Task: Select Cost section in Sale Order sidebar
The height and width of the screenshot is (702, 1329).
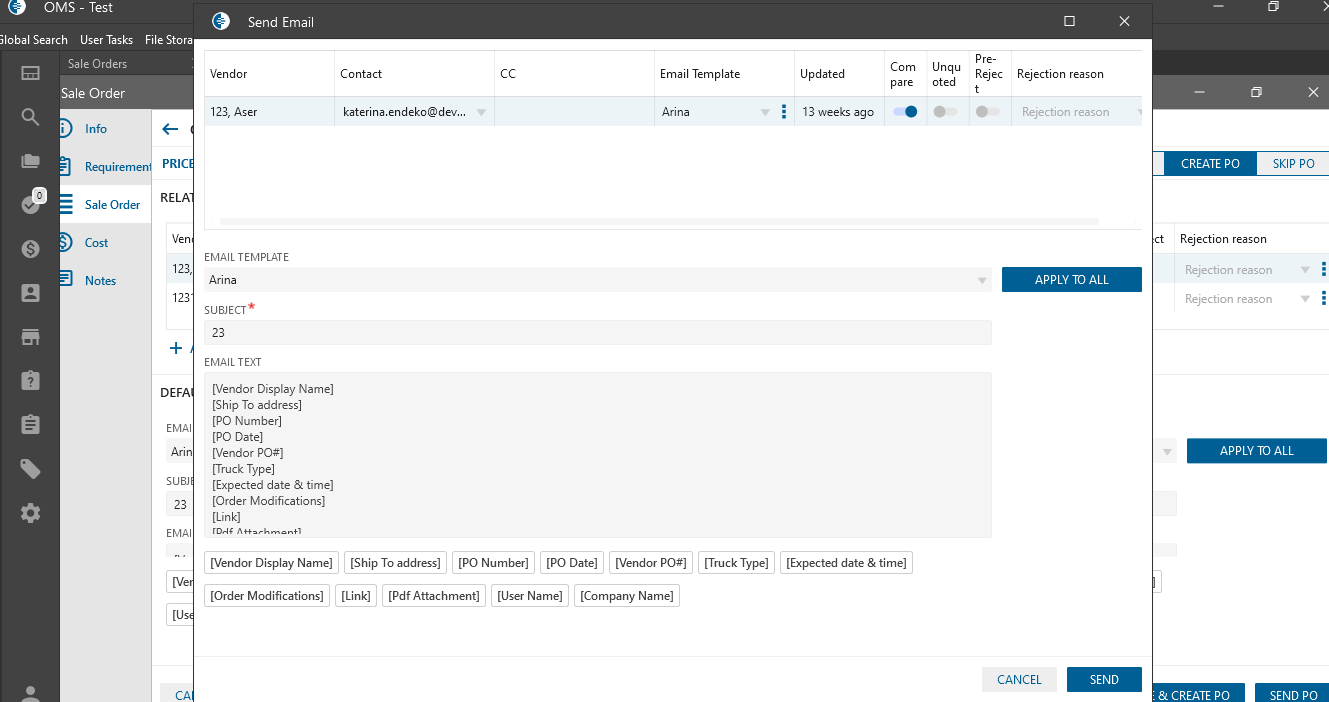Action: click(96, 243)
